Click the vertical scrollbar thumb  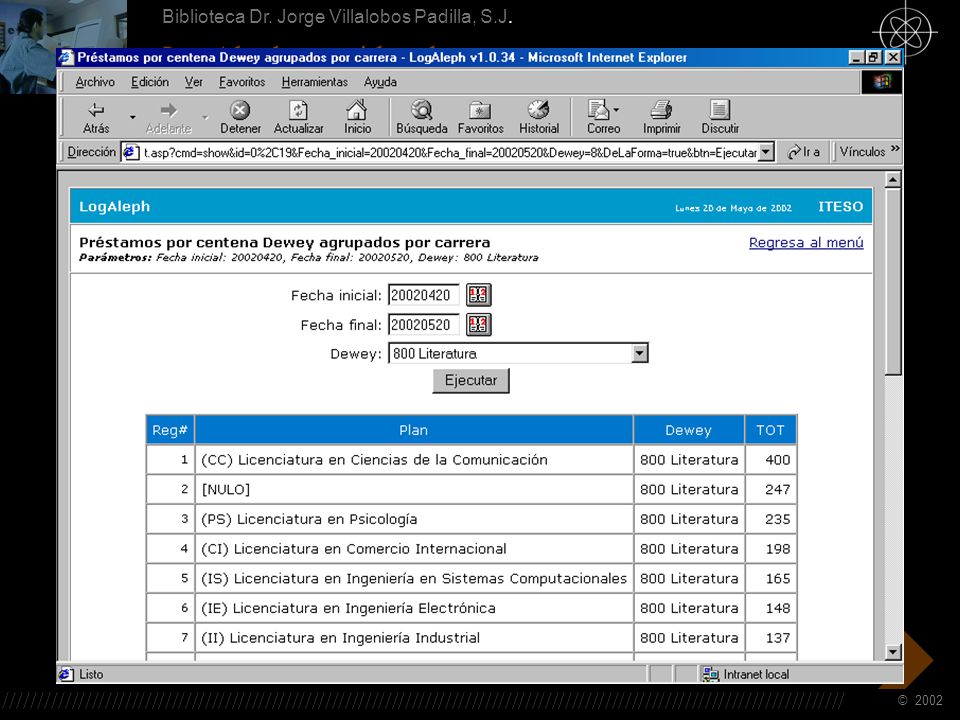(x=893, y=282)
